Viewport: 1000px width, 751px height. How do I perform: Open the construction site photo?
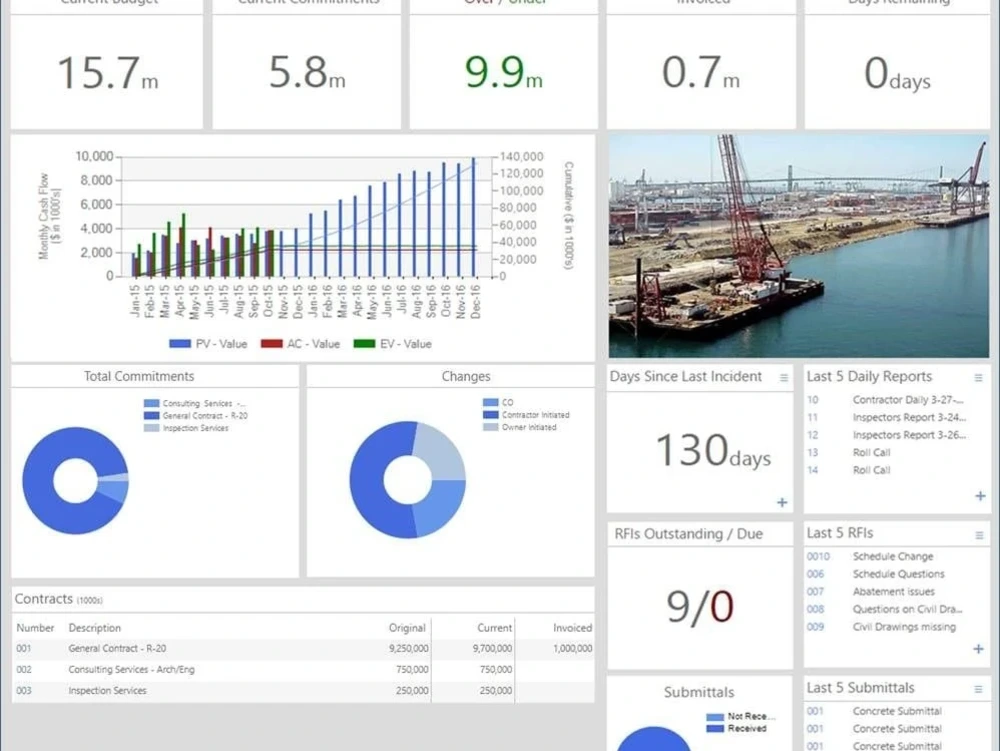point(798,246)
